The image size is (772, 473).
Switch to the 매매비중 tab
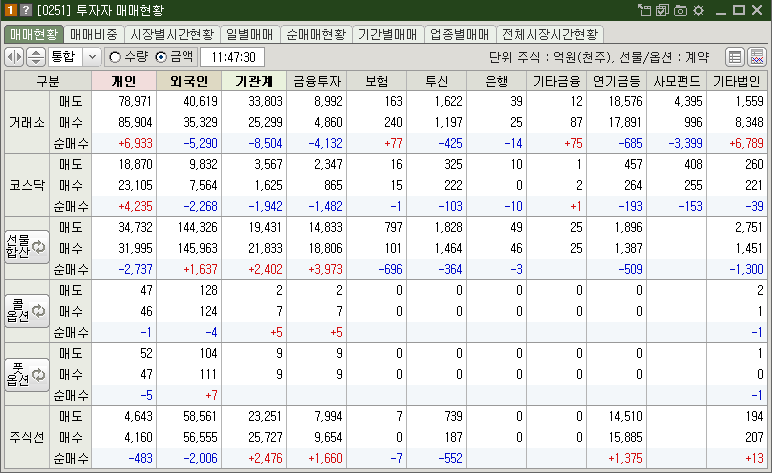click(x=94, y=34)
